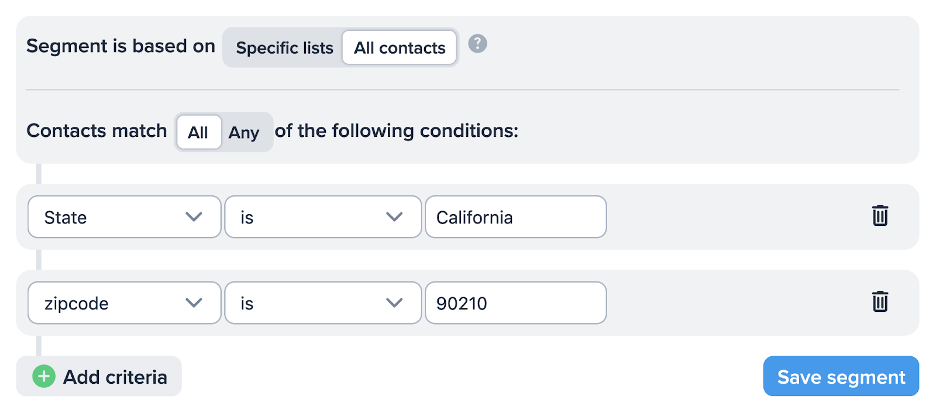
Task: Focus the 90210 value input field
Action: [x=515, y=303]
